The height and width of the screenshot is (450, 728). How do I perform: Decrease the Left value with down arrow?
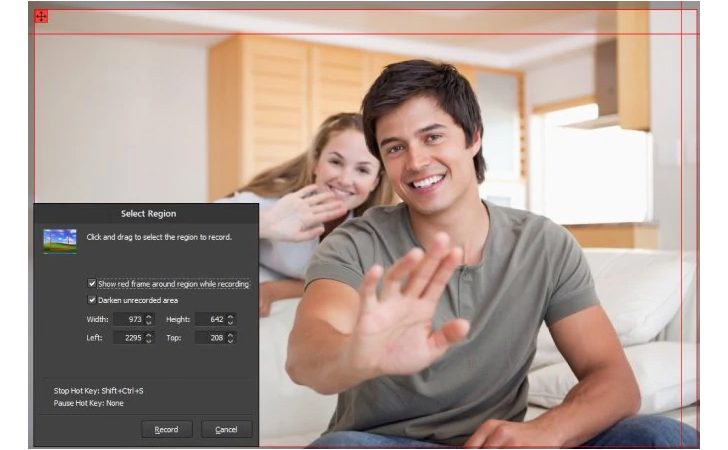(x=149, y=341)
